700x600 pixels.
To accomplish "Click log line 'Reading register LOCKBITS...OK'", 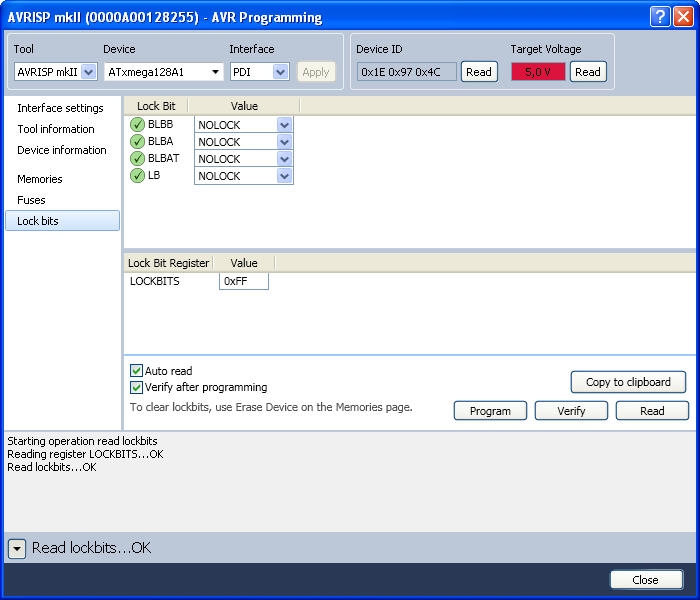I will pyautogui.click(x=85, y=454).
